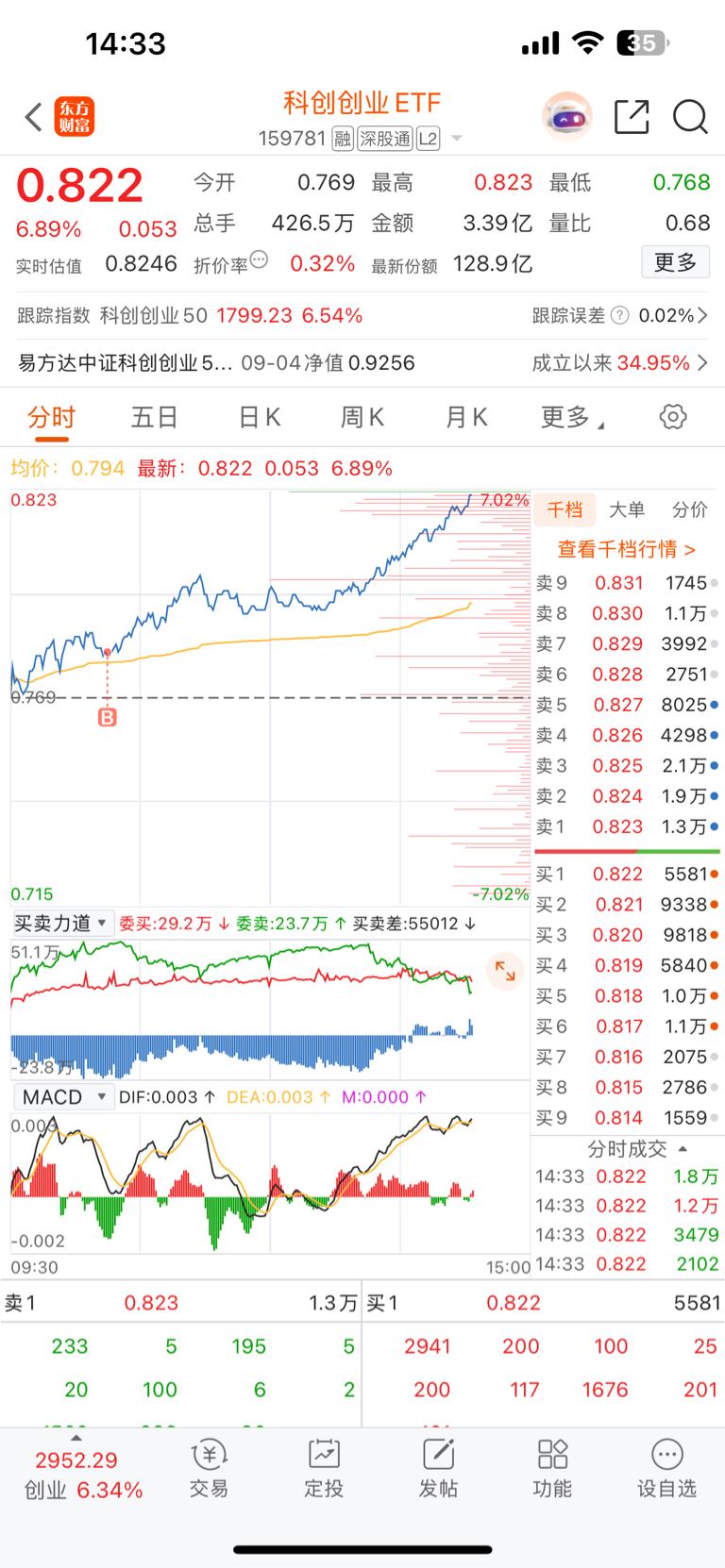Open the 东方财富 logo icon
The image size is (725, 1568).
(75, 117)
